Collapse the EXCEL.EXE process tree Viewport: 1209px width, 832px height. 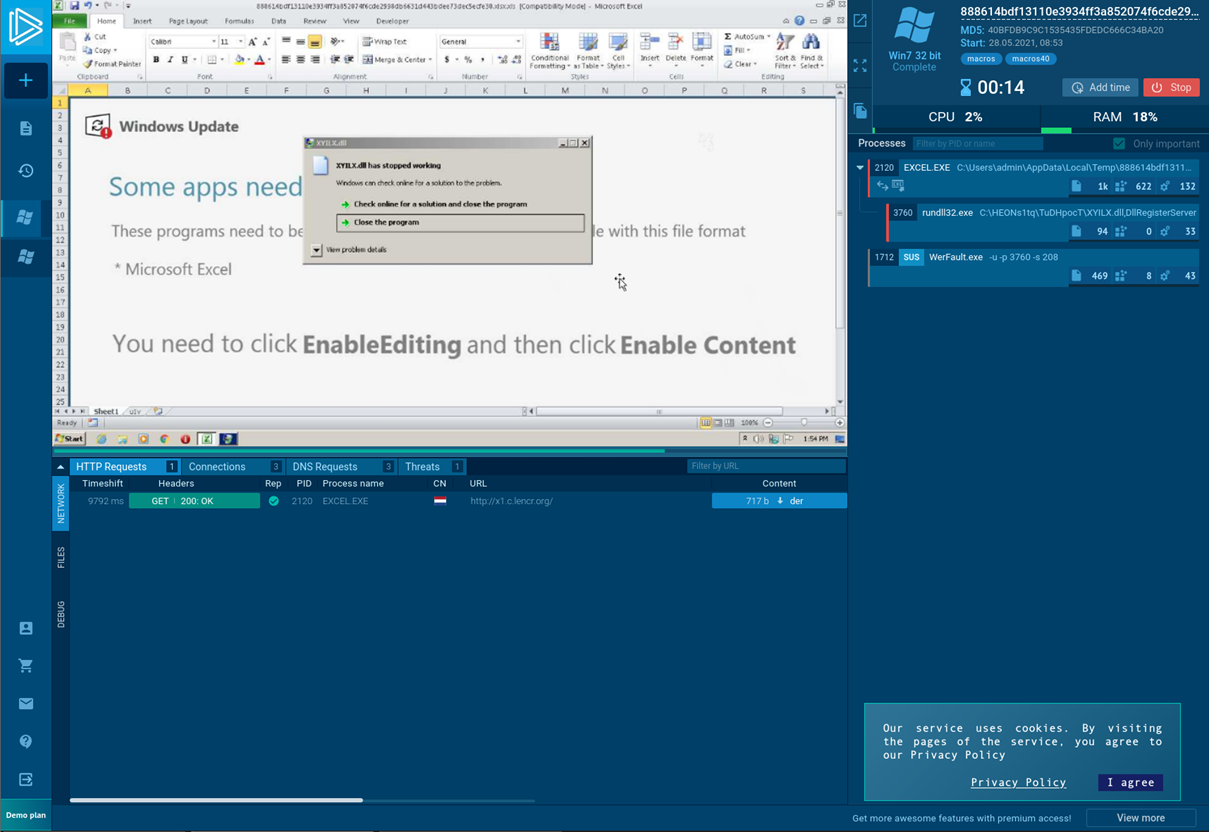click(x=860, y=168)
